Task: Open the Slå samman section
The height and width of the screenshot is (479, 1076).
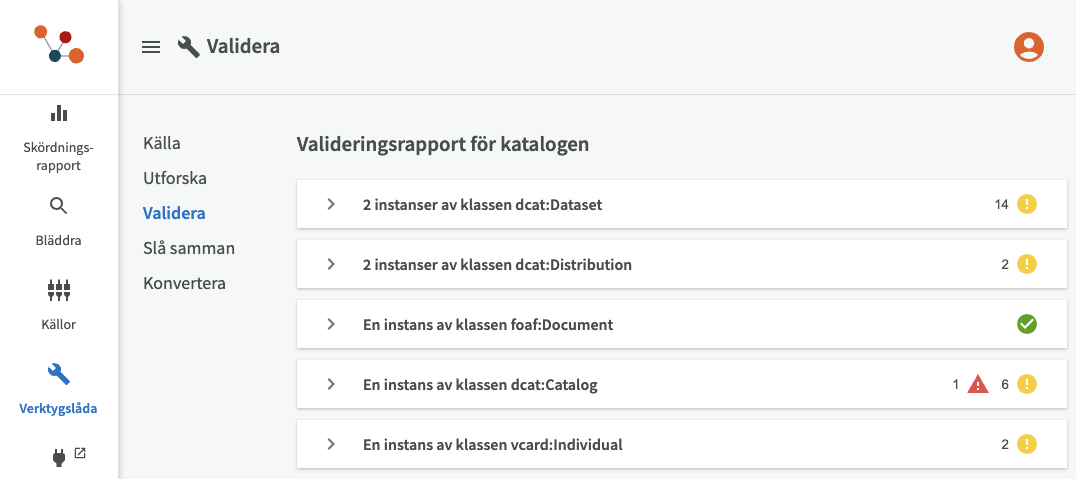Action: click(189, 248)
